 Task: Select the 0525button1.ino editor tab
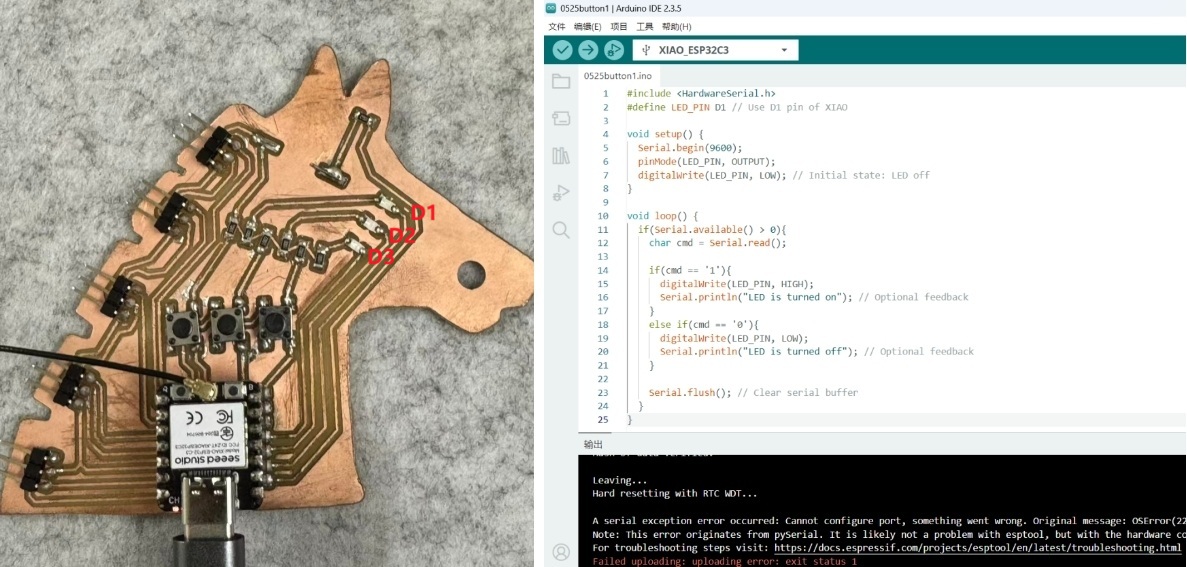point(616,76)
